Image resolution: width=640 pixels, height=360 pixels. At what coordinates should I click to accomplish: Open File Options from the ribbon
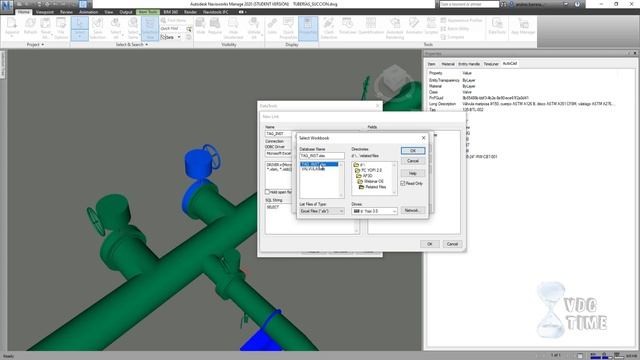tap(61, 28)
